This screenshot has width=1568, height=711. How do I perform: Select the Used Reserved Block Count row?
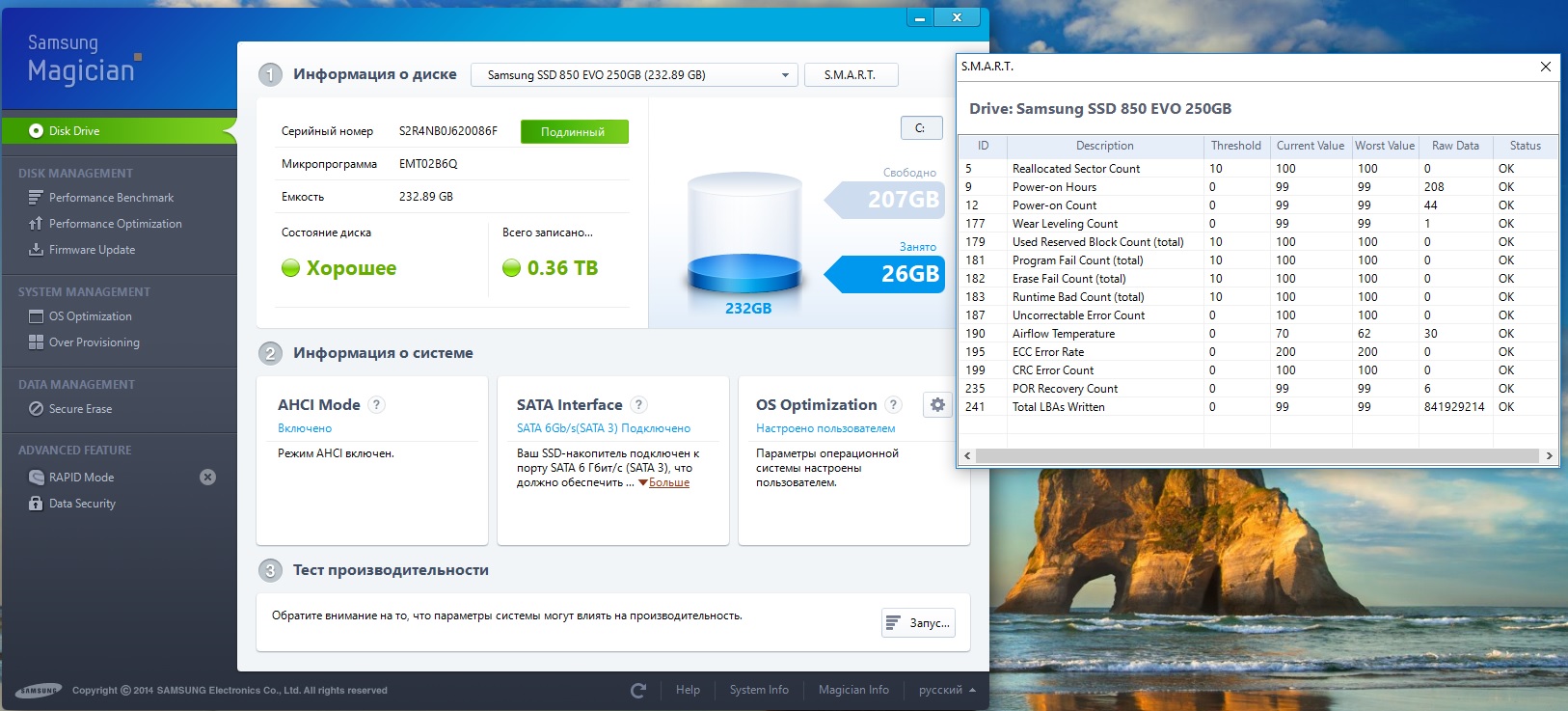click(1258, 242)
